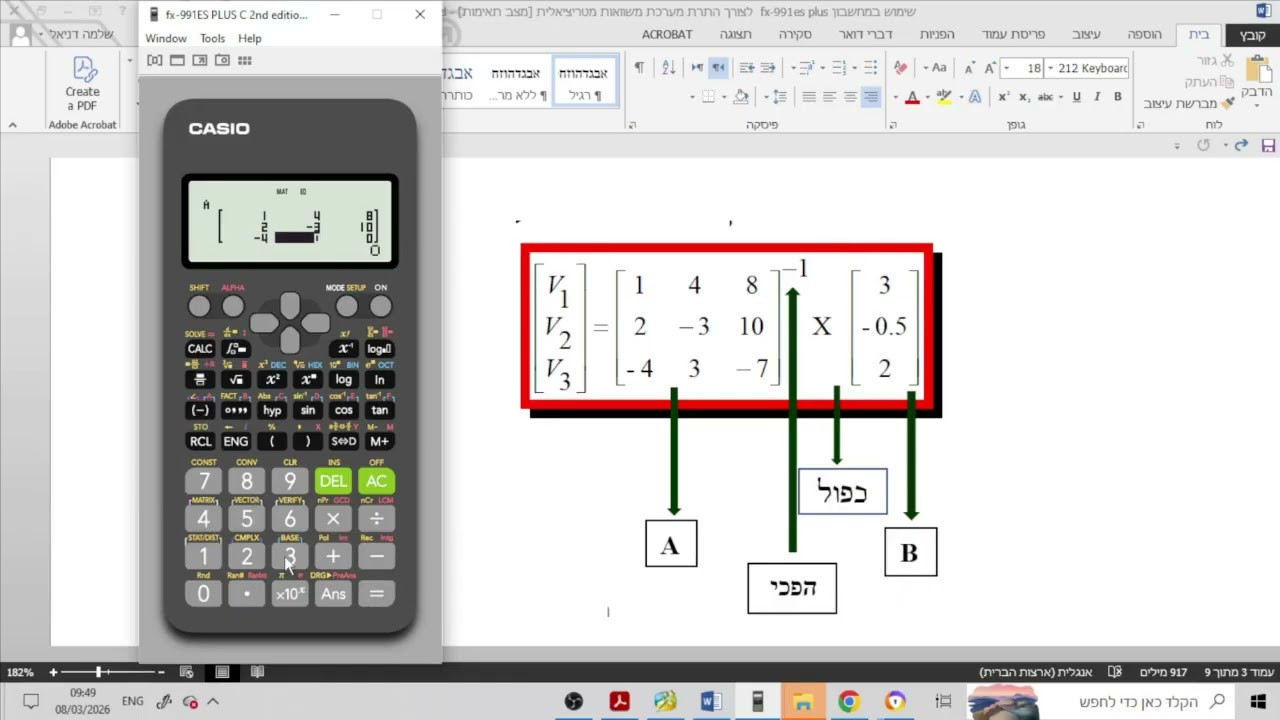Open the calculator Window menu
The height and width of the screenshot is (720, 1280).
coord(166,38)
